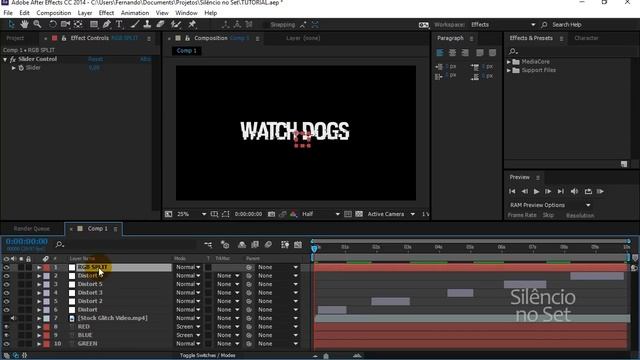The height and width of the screenshot is (360, 640).
Task: Click the timeline layer search icon
Action: pyautogui.click(x=60, y=244)
